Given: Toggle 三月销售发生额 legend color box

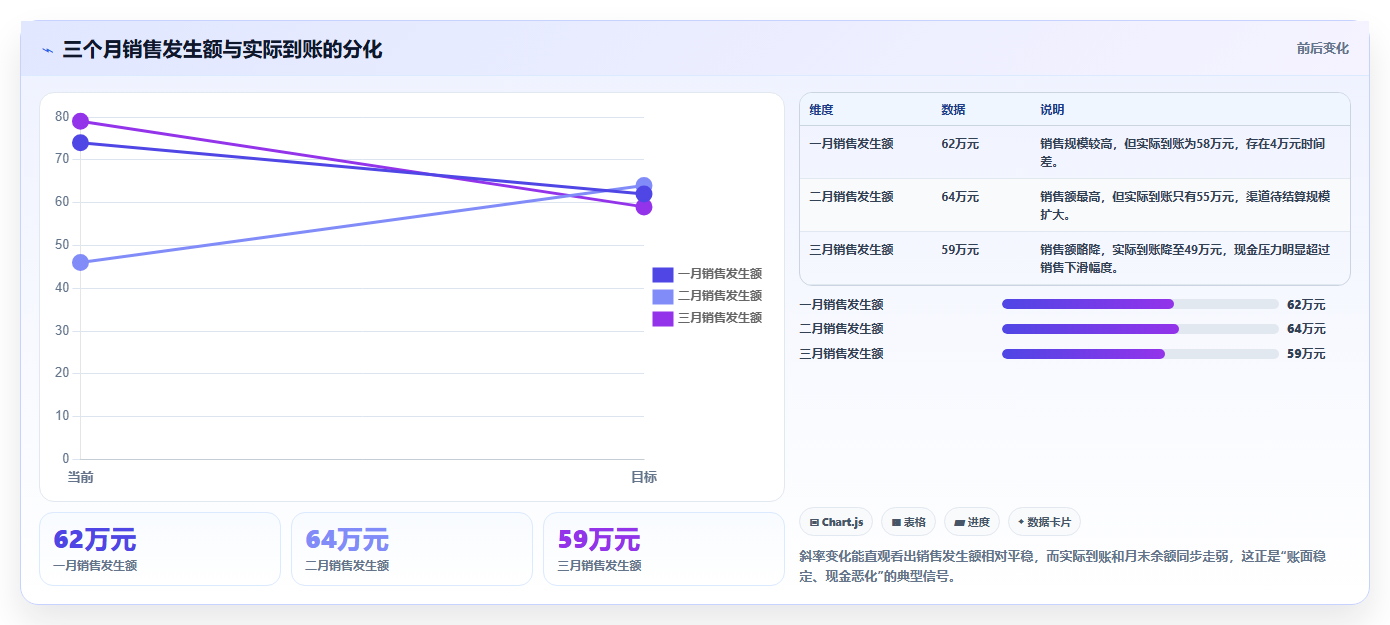Looking at the screenshot, I should 663,318.
